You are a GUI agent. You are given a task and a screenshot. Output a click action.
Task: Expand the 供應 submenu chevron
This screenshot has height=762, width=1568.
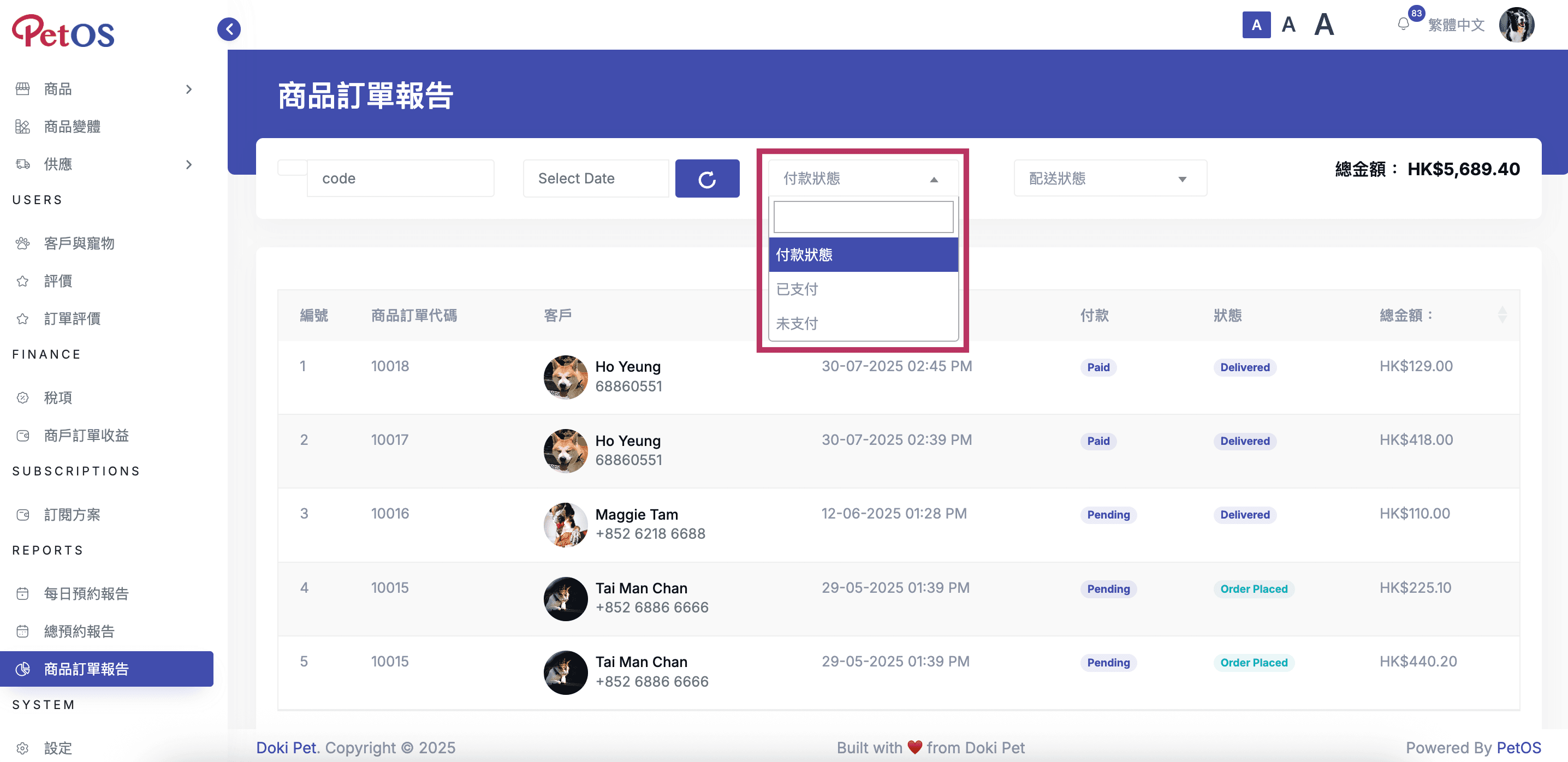tap(189, 164)
